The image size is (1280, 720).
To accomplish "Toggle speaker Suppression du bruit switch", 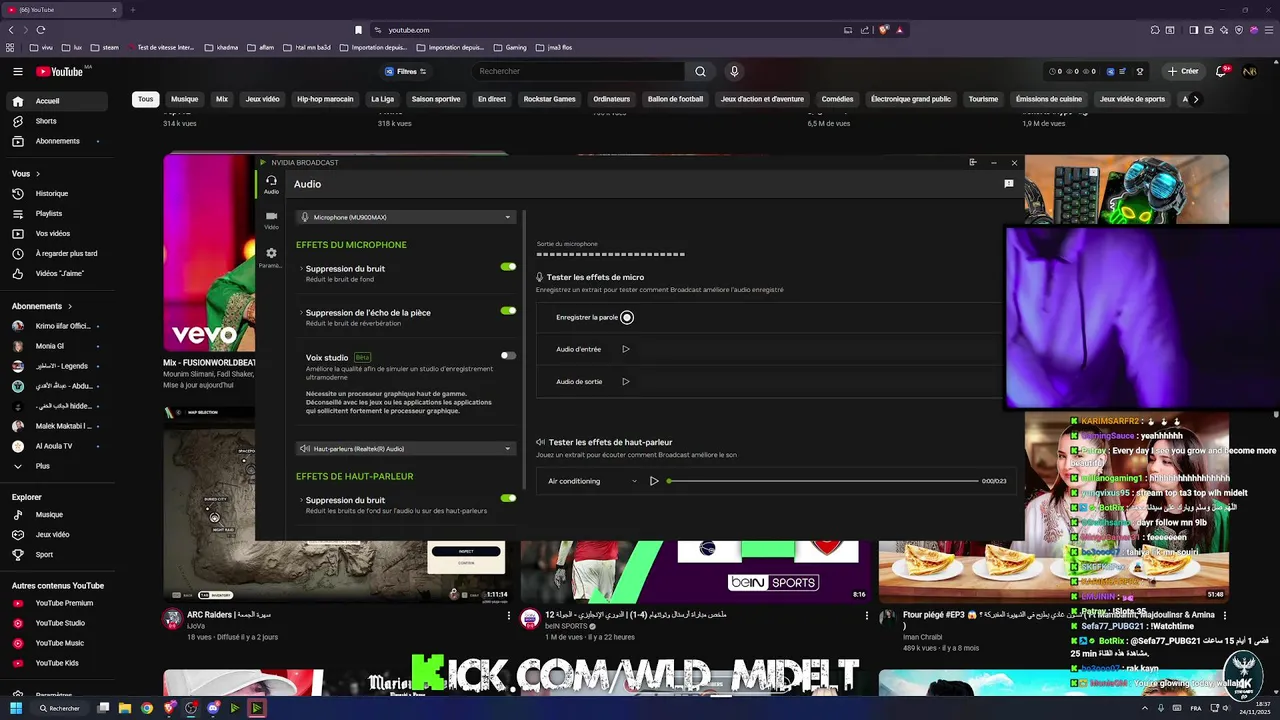I will (x=508, y=498).
